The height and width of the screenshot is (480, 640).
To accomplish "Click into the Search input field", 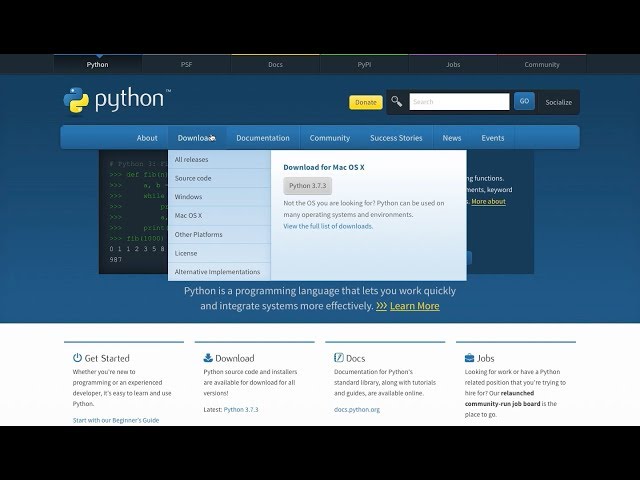I will coord(459,102).
